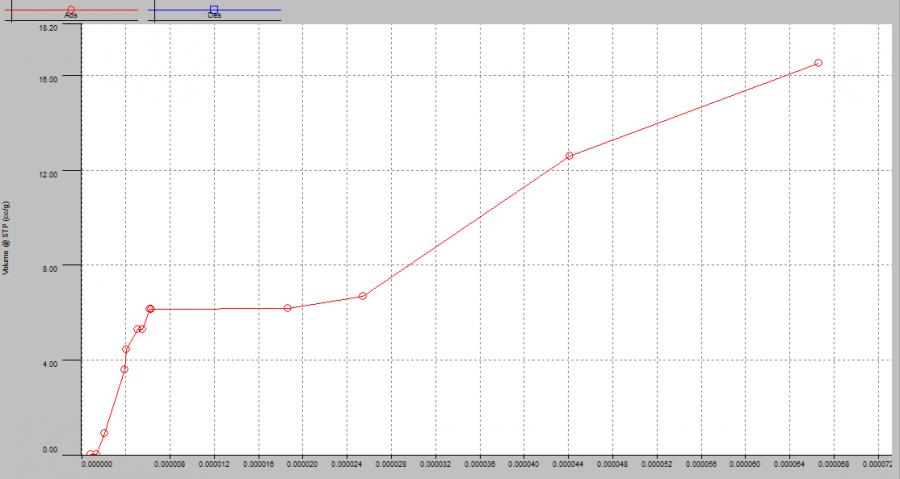The width and height of the screenshot is (900, 479).
Task: Pick the data point near pressure 0.000025
Action: point(363,296)
